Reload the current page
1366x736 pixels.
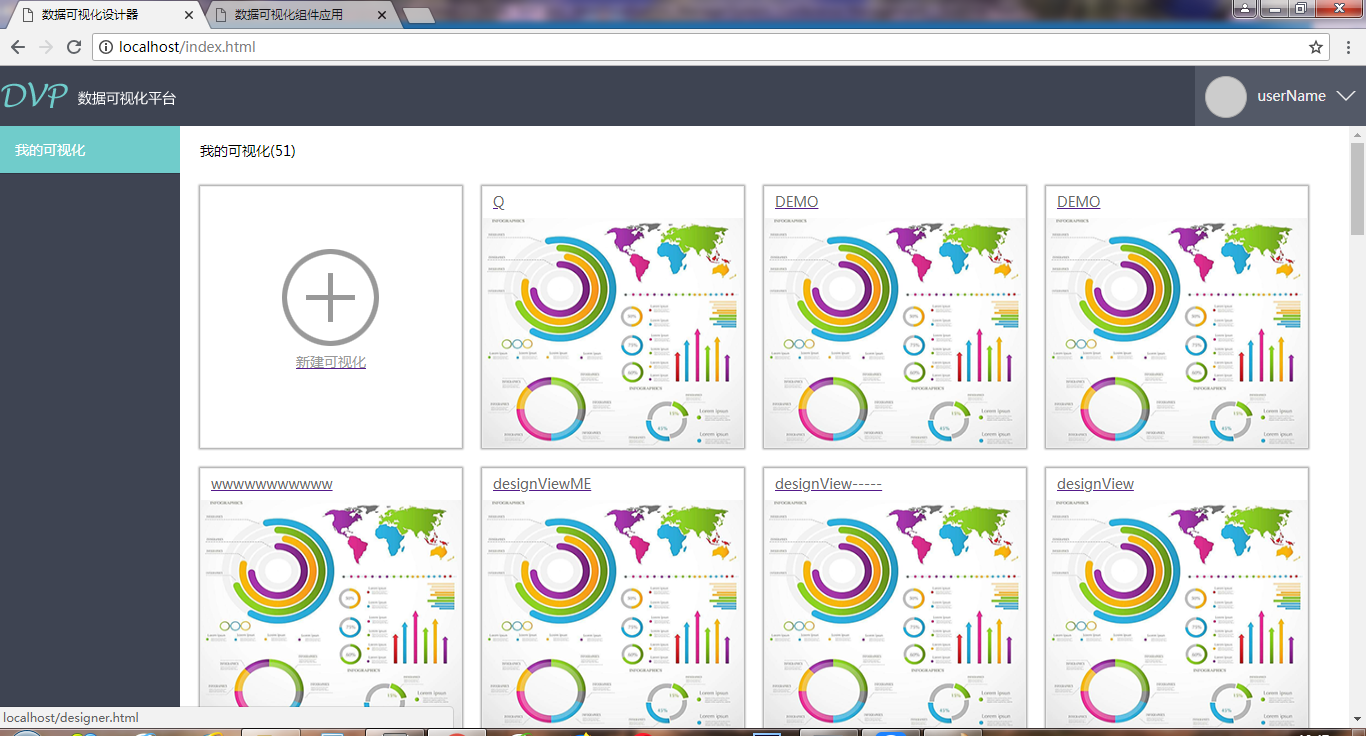coord(74,47)
